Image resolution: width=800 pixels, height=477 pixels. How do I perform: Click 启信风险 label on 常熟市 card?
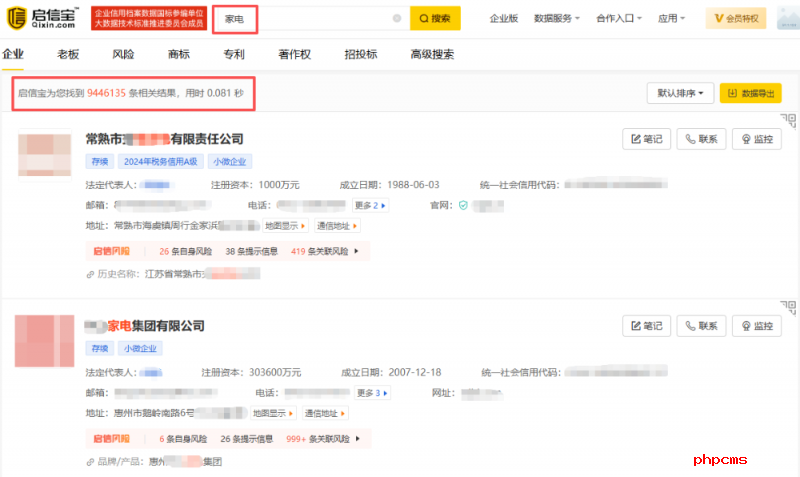tap(111, 252)
